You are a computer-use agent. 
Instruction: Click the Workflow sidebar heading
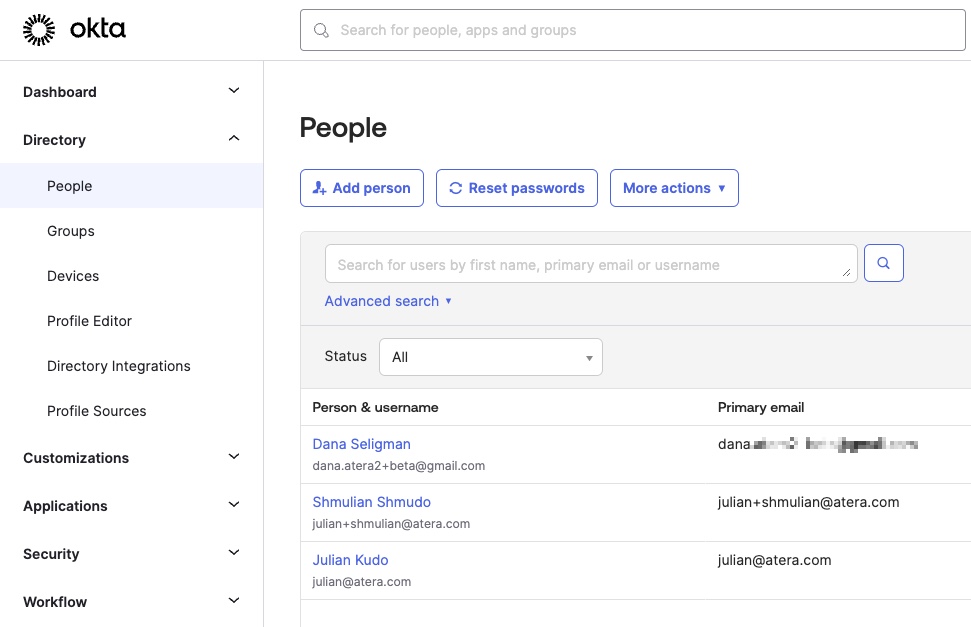pos(55,602)
